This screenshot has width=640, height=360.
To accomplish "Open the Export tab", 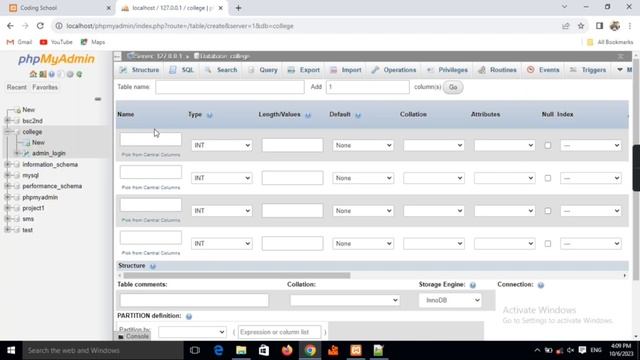I will coord(303,70).
